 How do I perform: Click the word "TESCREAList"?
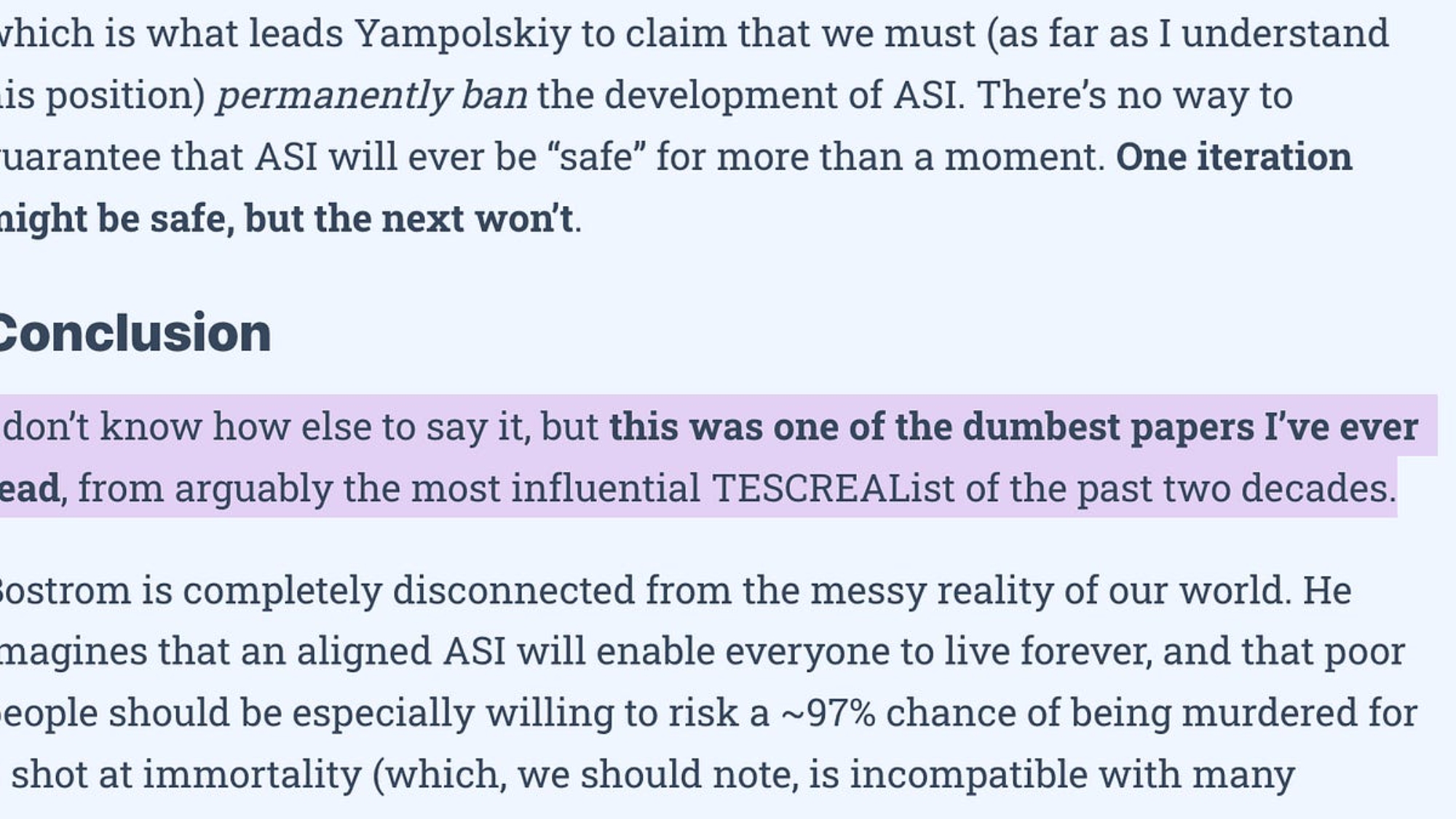832,488
